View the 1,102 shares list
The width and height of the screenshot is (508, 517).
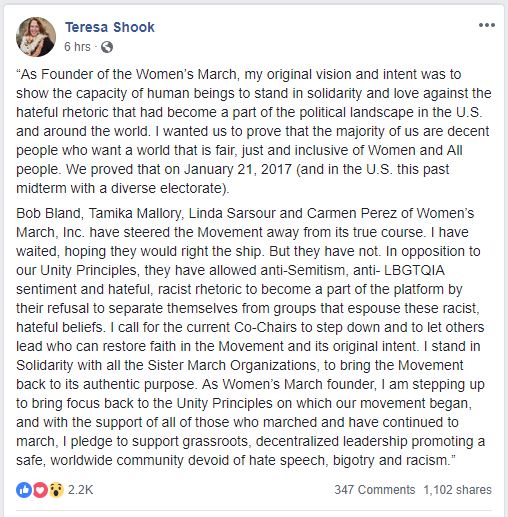point(457,490)
